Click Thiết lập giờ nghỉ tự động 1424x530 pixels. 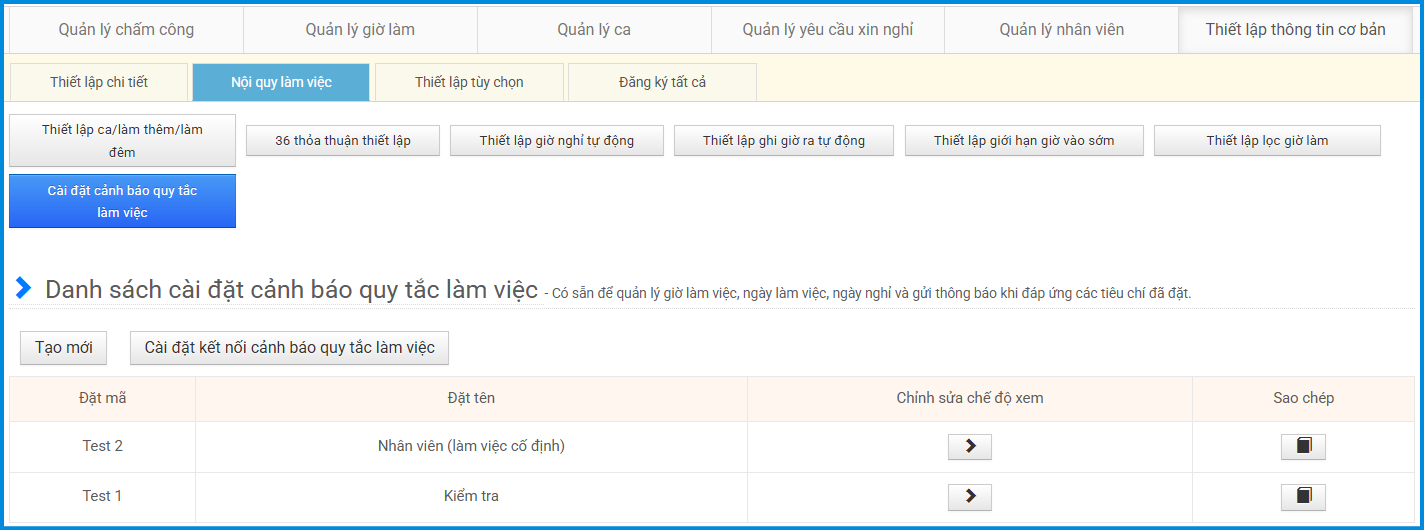coord(556,141)
